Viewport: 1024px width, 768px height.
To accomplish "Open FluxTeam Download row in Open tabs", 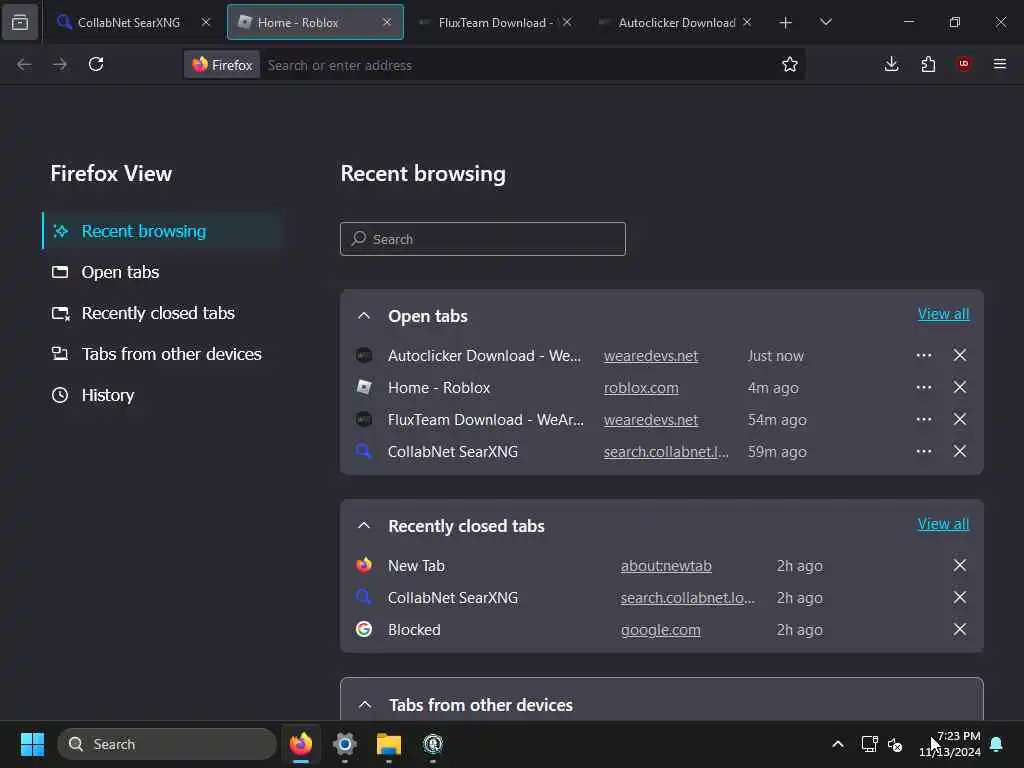I will click(486, 420).
